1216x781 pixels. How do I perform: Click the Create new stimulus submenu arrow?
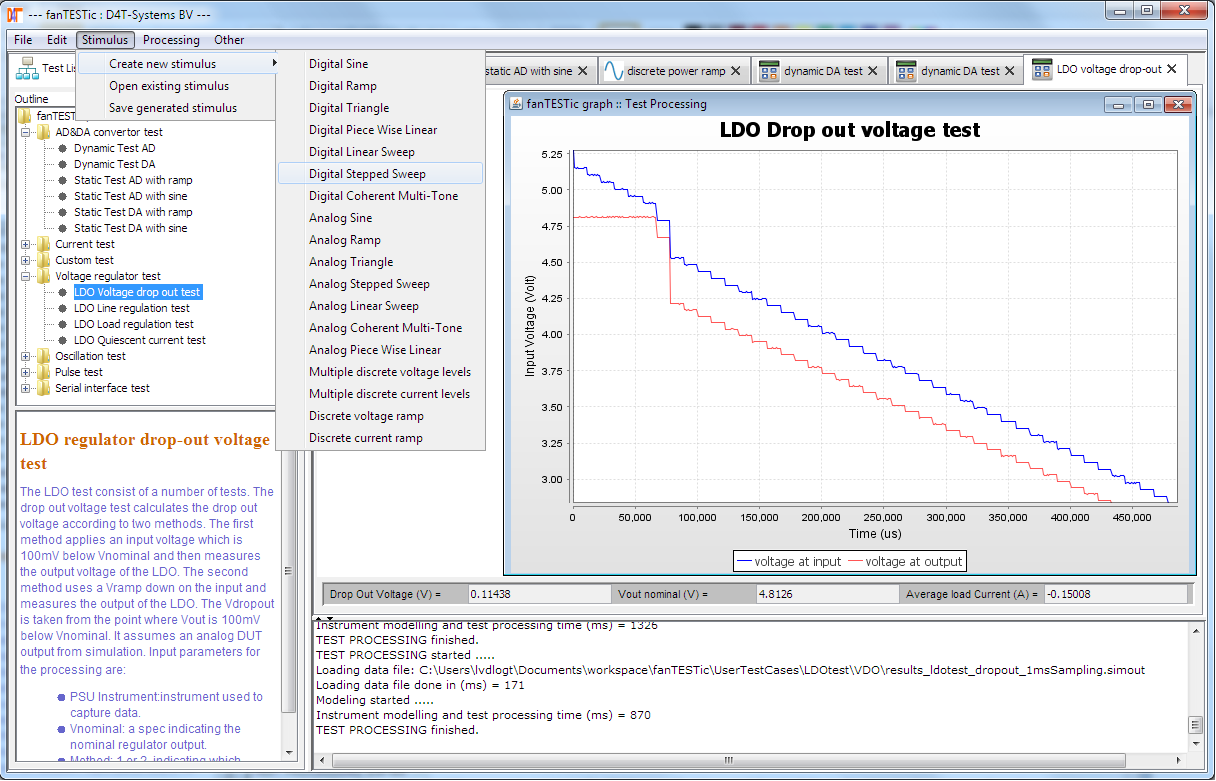pyautogui.click(x=274, y=64)
